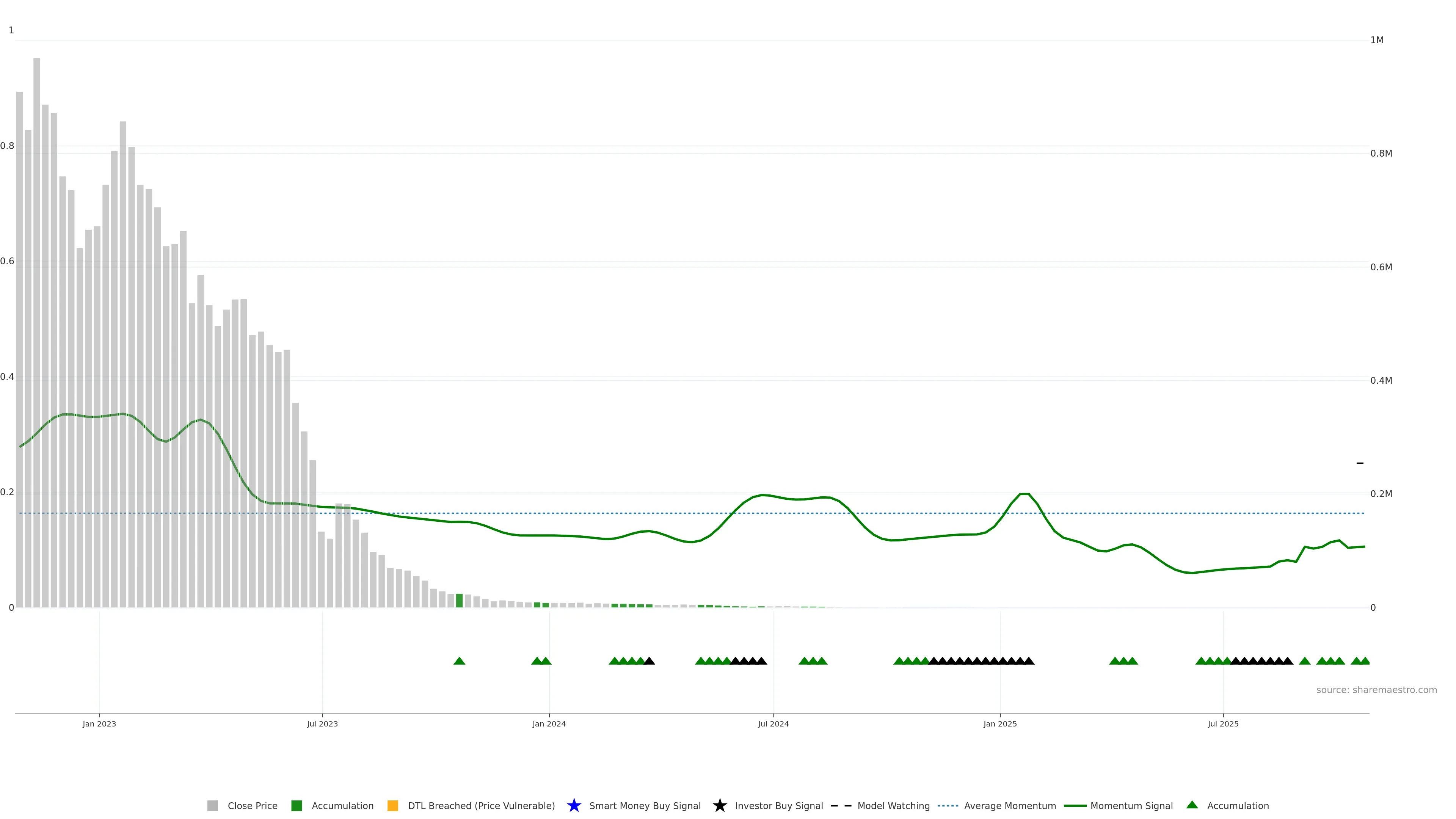The width and height of the screenshot is (1456, 819).
Task: Click the Jan 2024 x-axis label
Action: pos(549,723)
